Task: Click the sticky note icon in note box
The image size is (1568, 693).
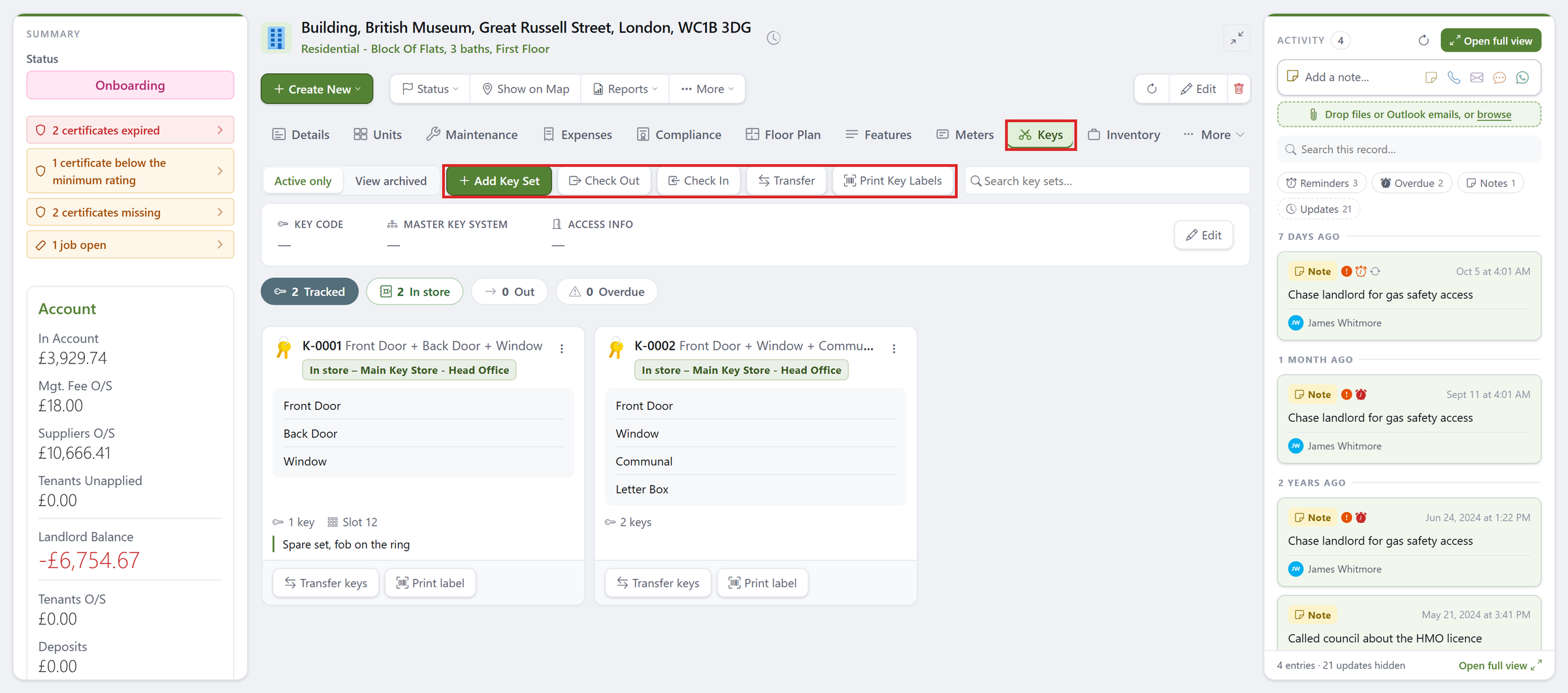Action: [1431, 77]
